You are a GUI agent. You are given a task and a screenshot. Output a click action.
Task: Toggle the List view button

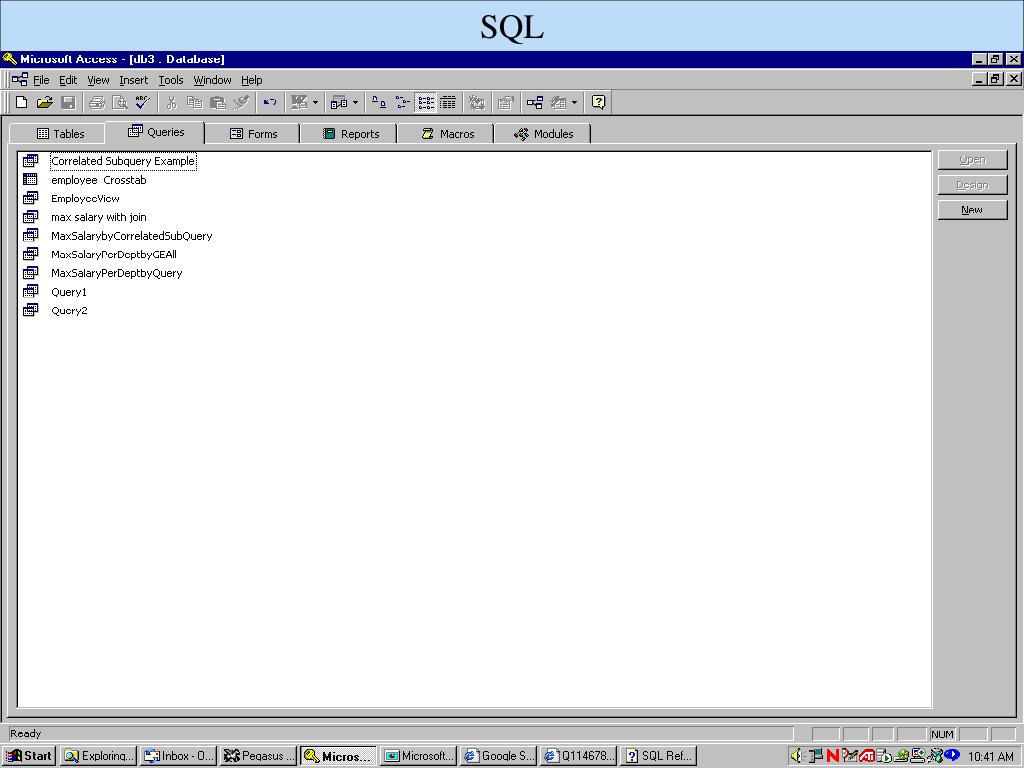pos(426,103)
